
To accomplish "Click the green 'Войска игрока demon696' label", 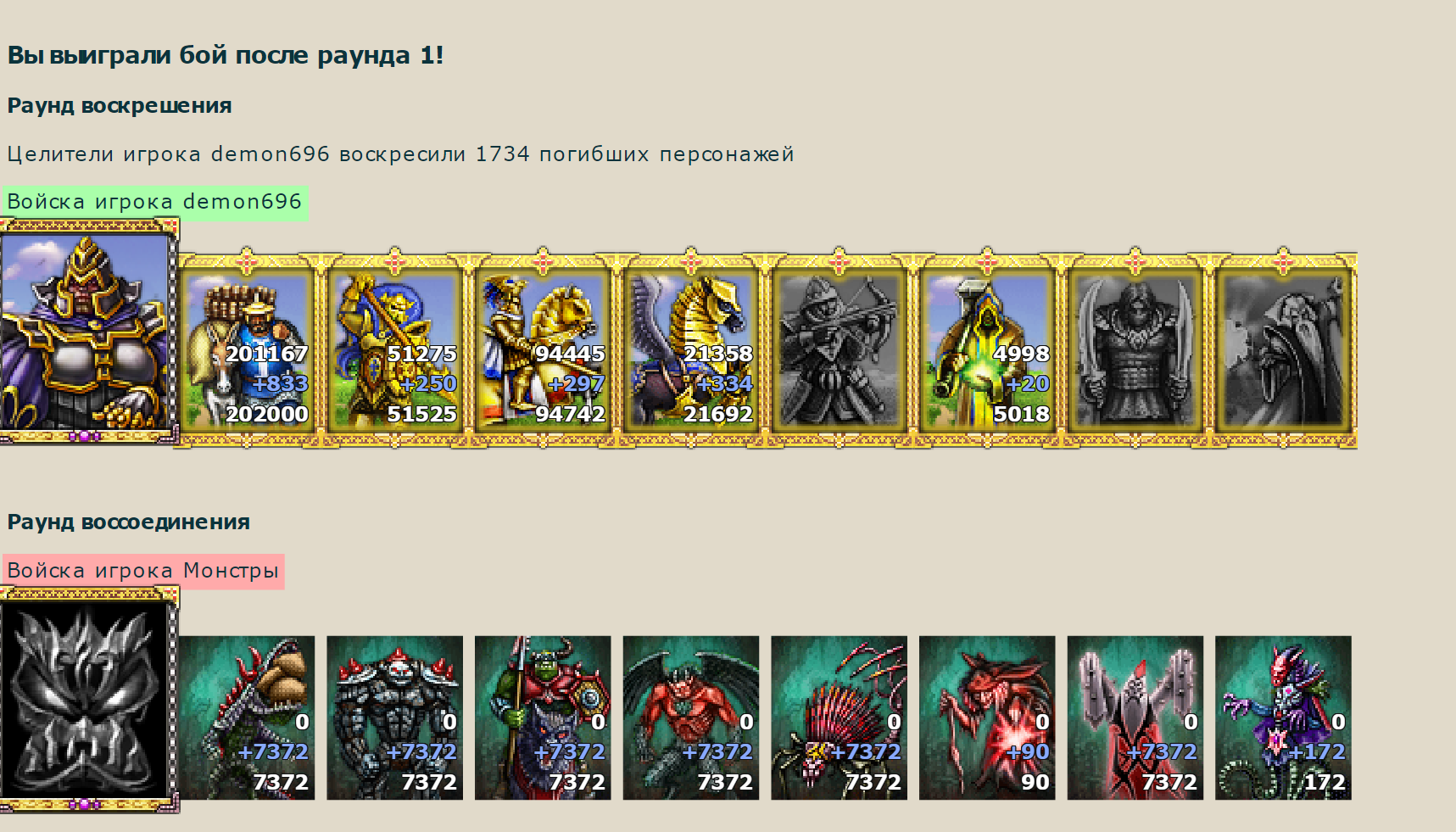I will 155,203.
